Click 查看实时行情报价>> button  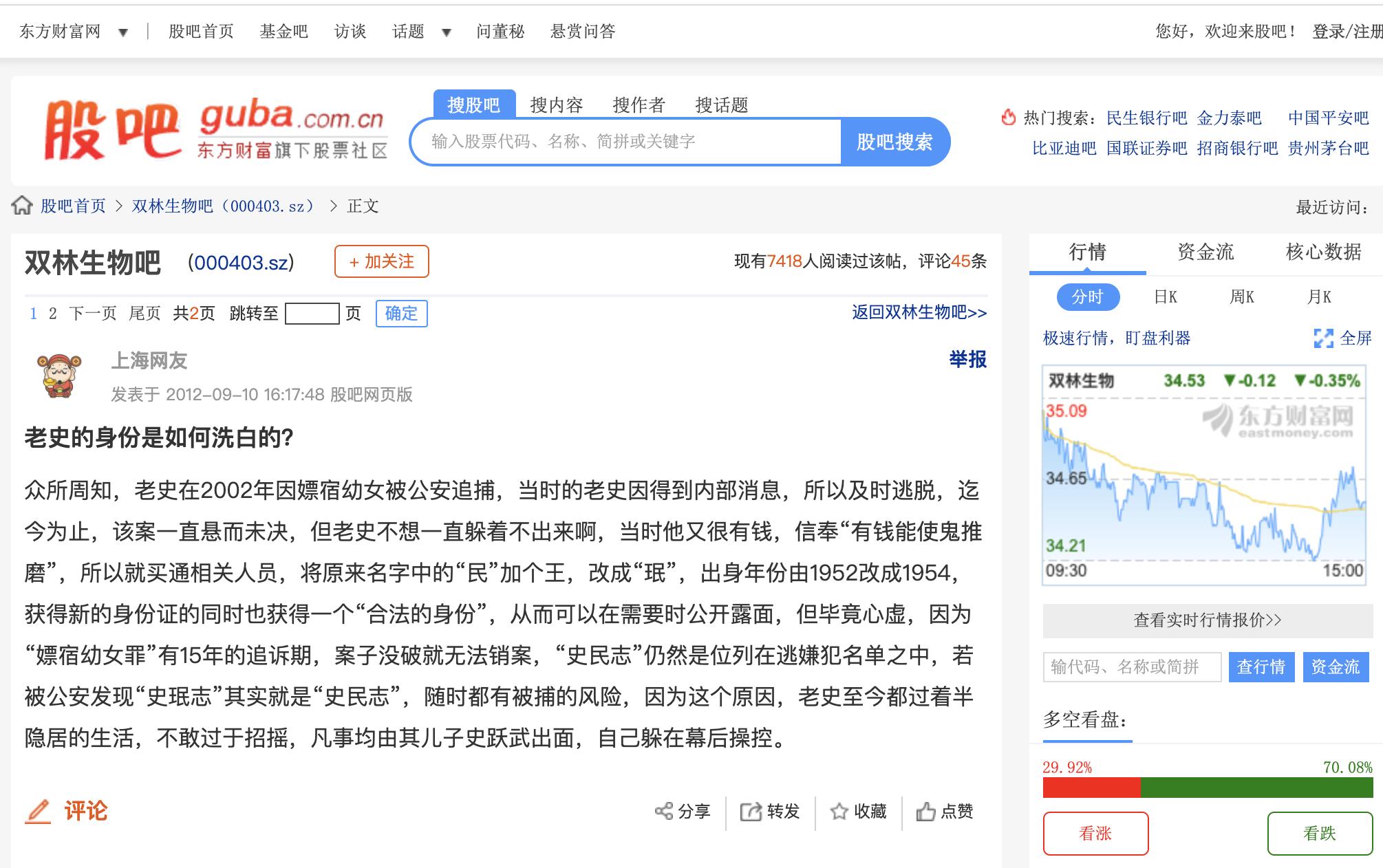point(1208,620)
